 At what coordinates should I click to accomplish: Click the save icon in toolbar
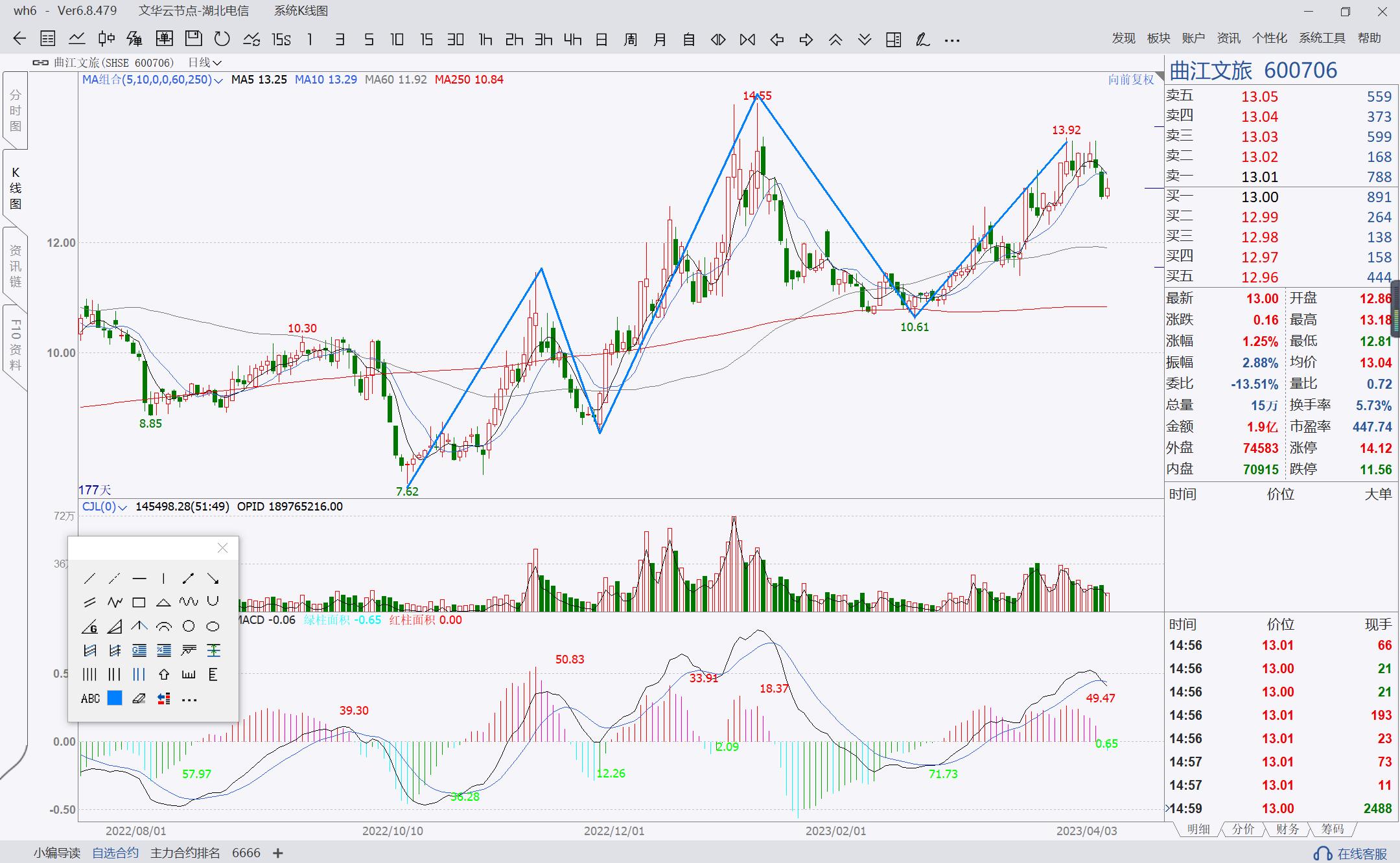click(x=193, y=40)
